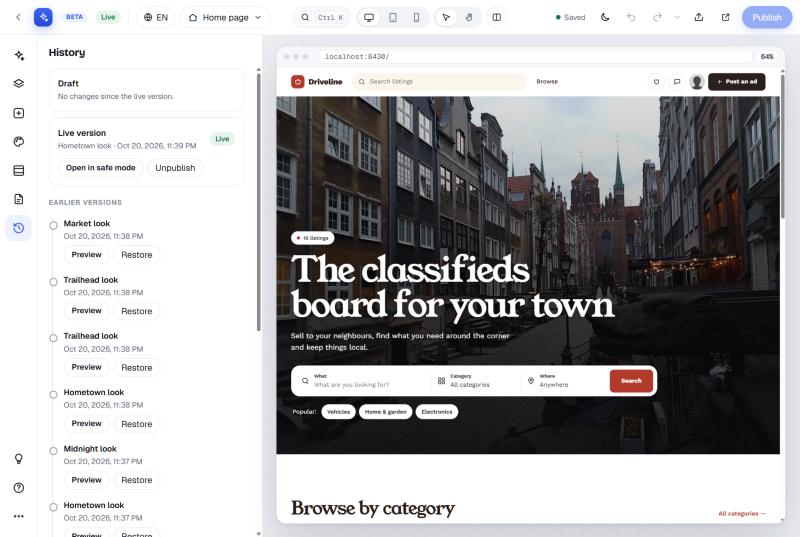
Task: Open the Pages document sidebar panel
Action: pos(19,199)
